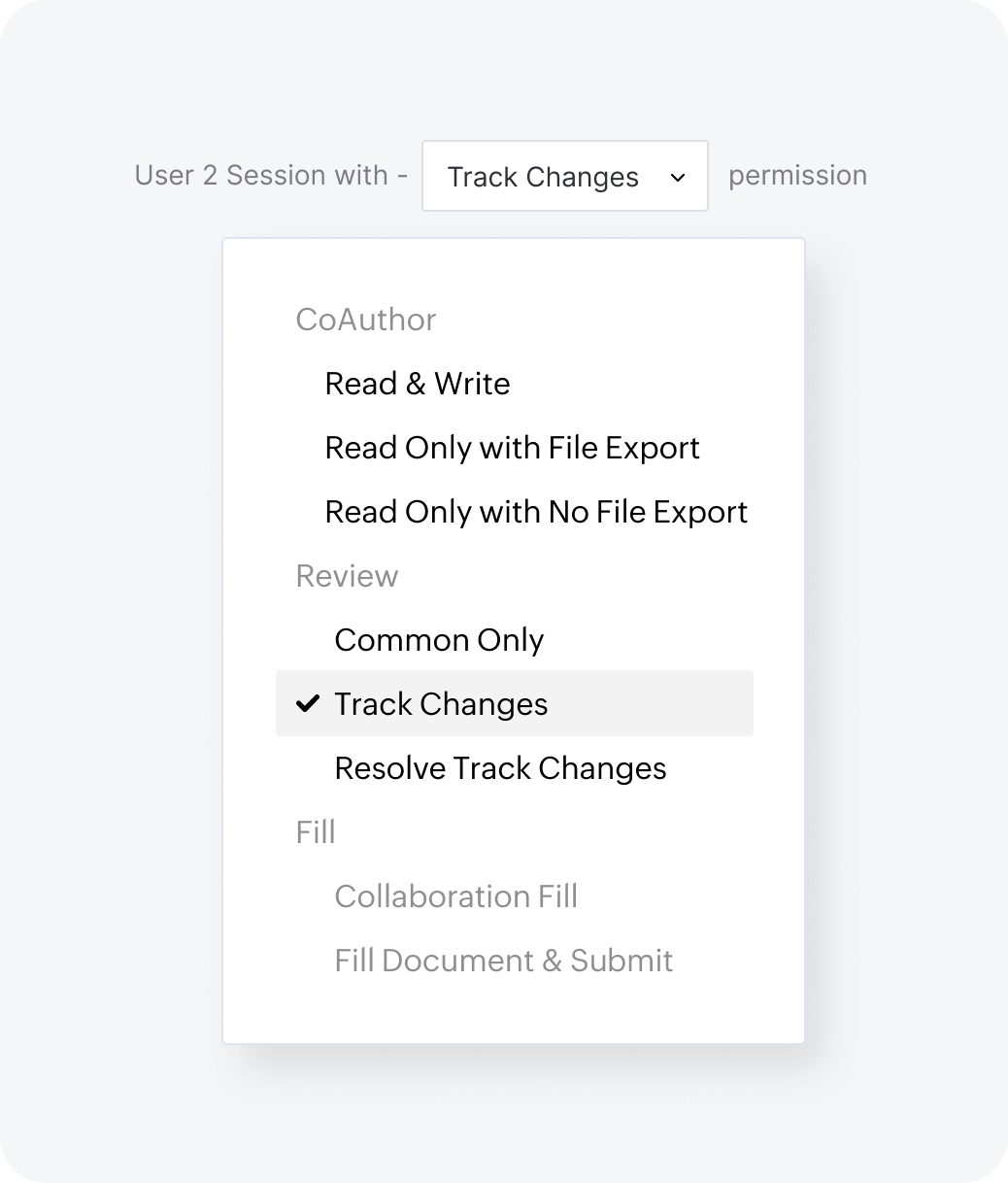Click gray background below the dropdown list
The height and width of the screenshot is (1183, 1008).
pyautogui.click(x=513, y=1107)
